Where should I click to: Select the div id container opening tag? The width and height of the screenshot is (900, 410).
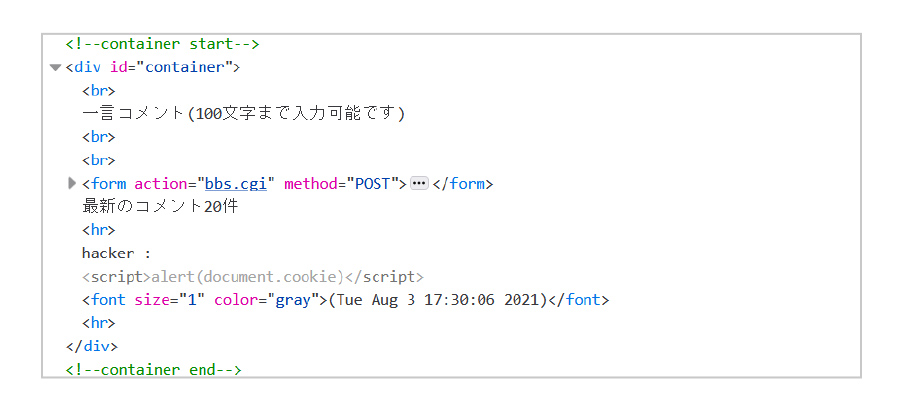click(x=153, y=68)
